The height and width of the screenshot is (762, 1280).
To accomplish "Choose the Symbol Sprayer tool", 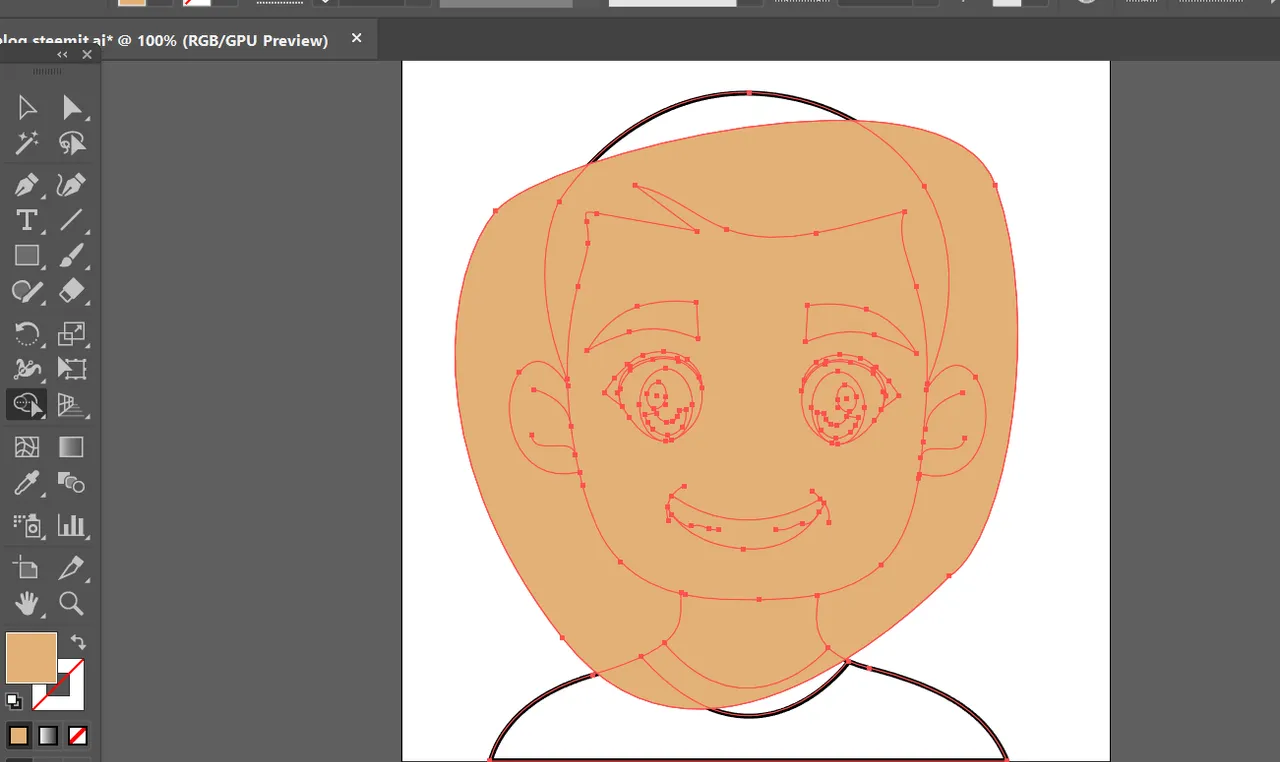I will tap(27, 524).
